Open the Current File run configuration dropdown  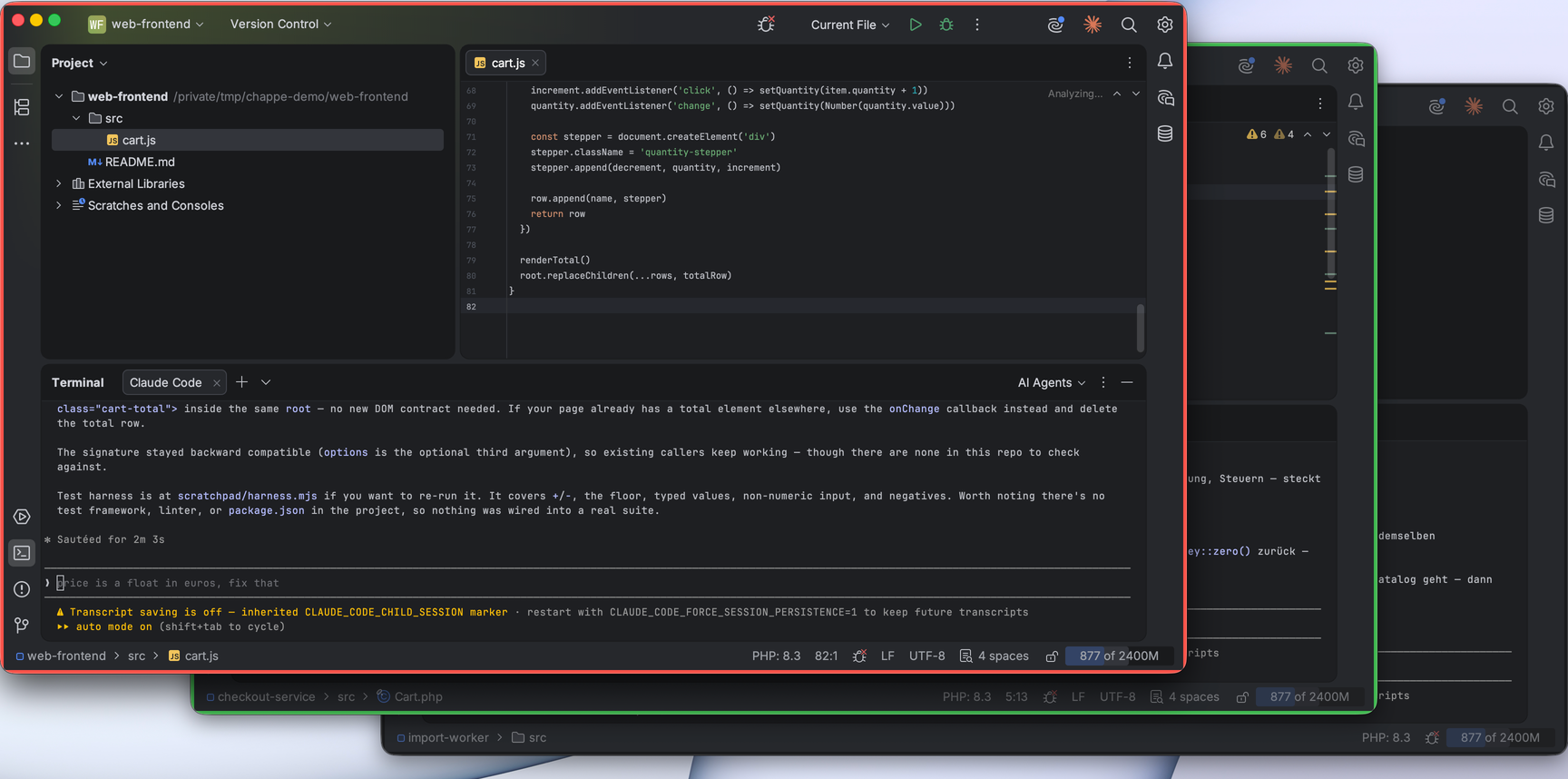(x=850, y=25)
